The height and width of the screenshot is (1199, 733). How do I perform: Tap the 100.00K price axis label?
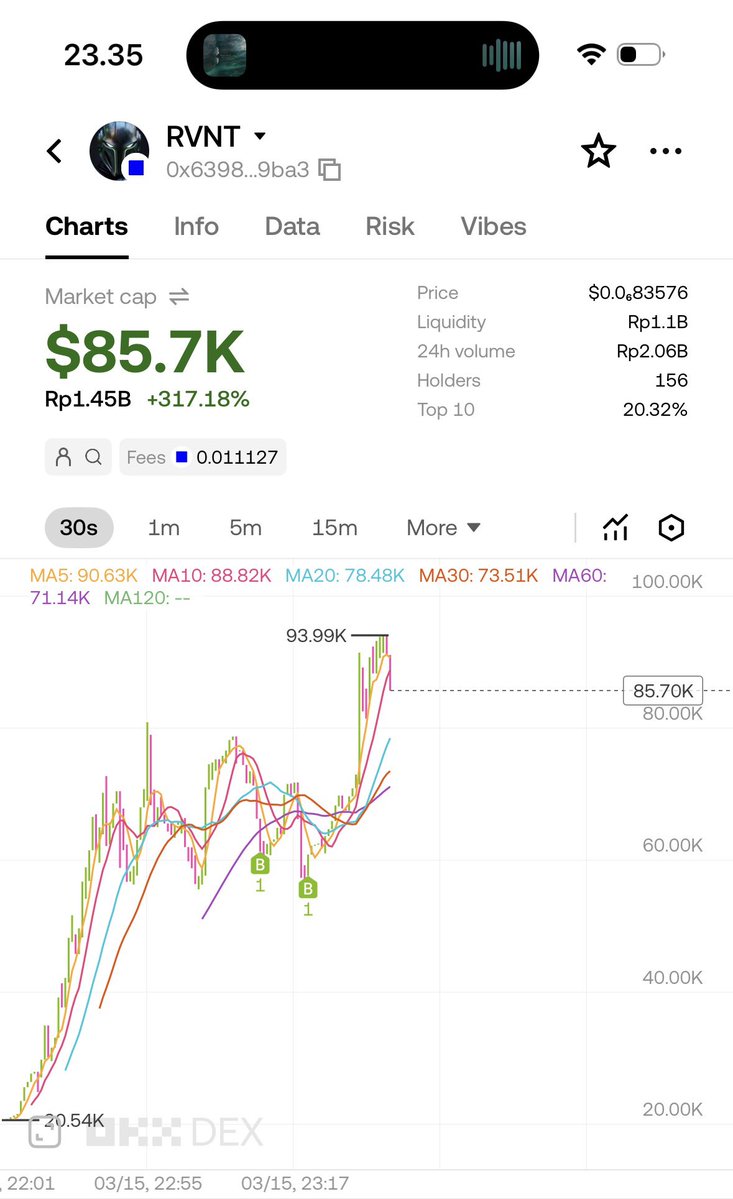667,581
